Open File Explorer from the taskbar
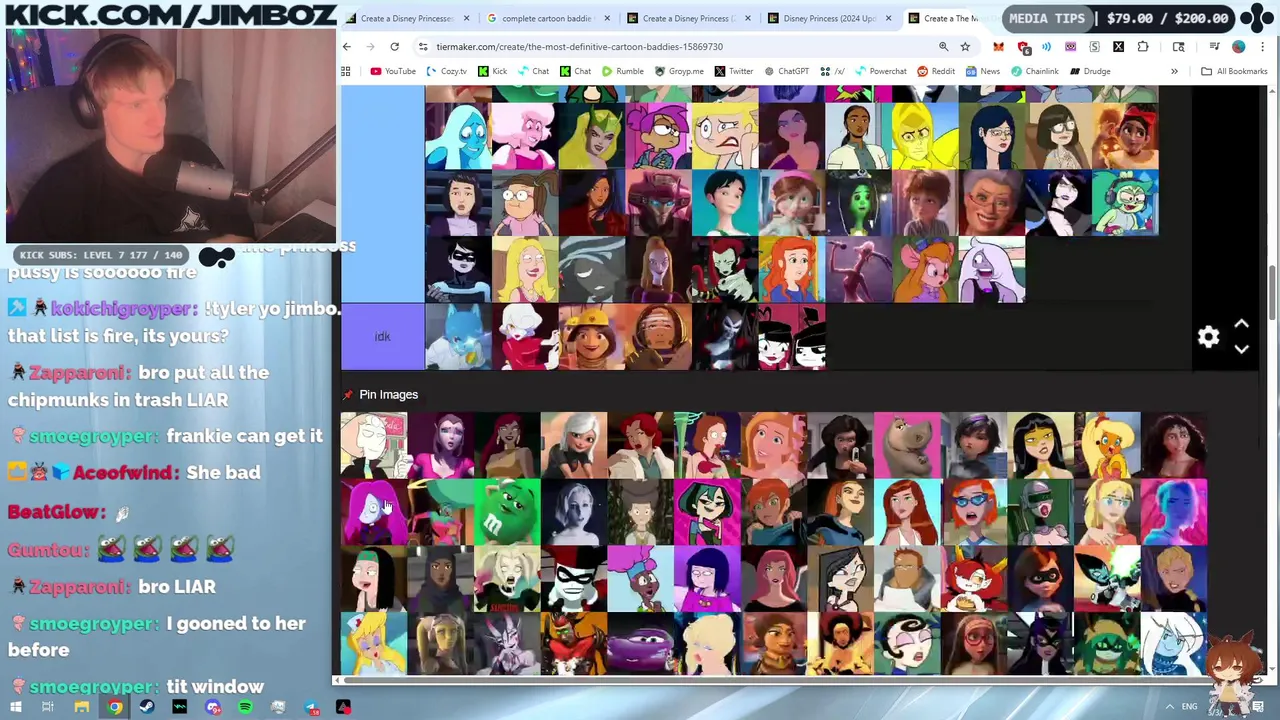 81,707
